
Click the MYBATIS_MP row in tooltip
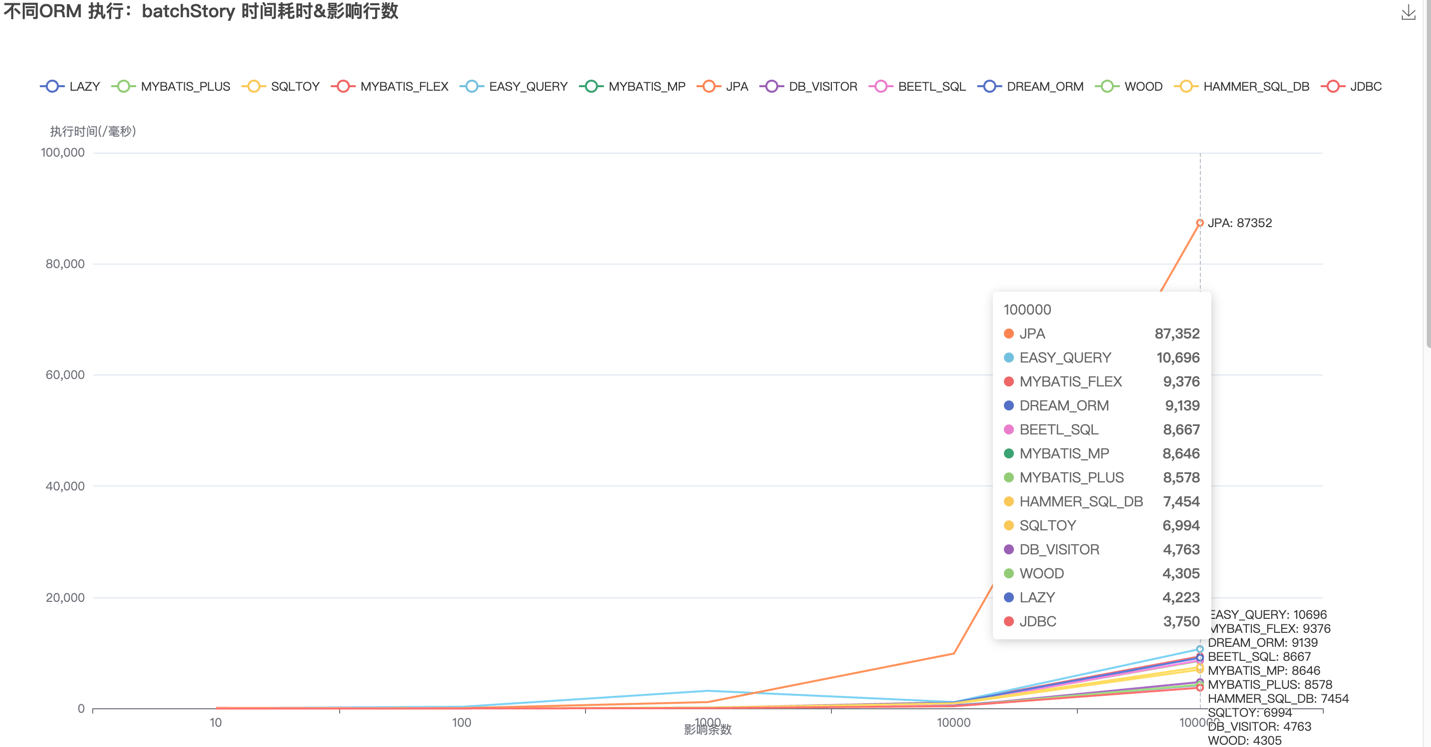point(1101,454)
